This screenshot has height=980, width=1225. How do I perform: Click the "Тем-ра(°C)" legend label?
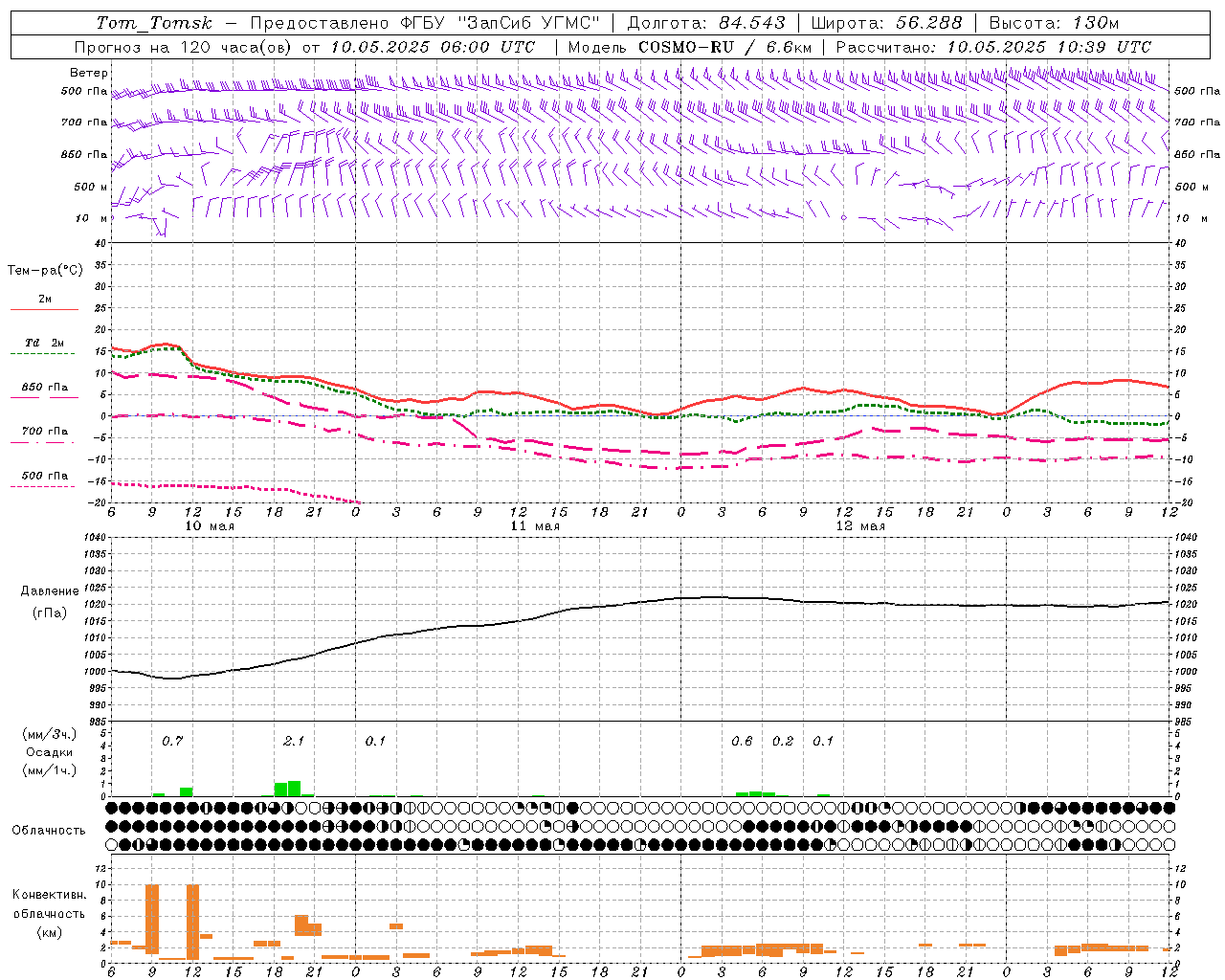[45, 271]
